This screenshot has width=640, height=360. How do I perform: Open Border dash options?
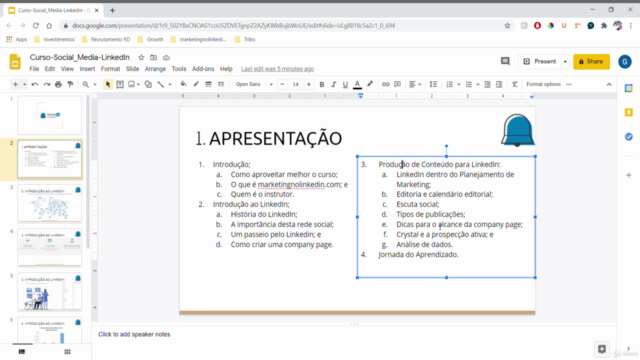pyautogui.click(x=221, y=84)
